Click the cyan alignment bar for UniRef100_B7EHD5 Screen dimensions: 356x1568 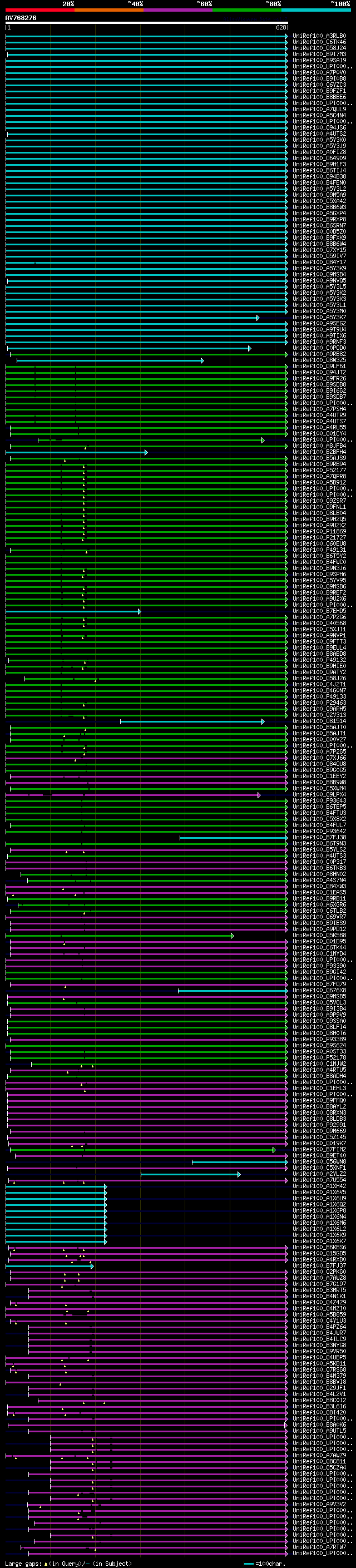click(73, 611)
